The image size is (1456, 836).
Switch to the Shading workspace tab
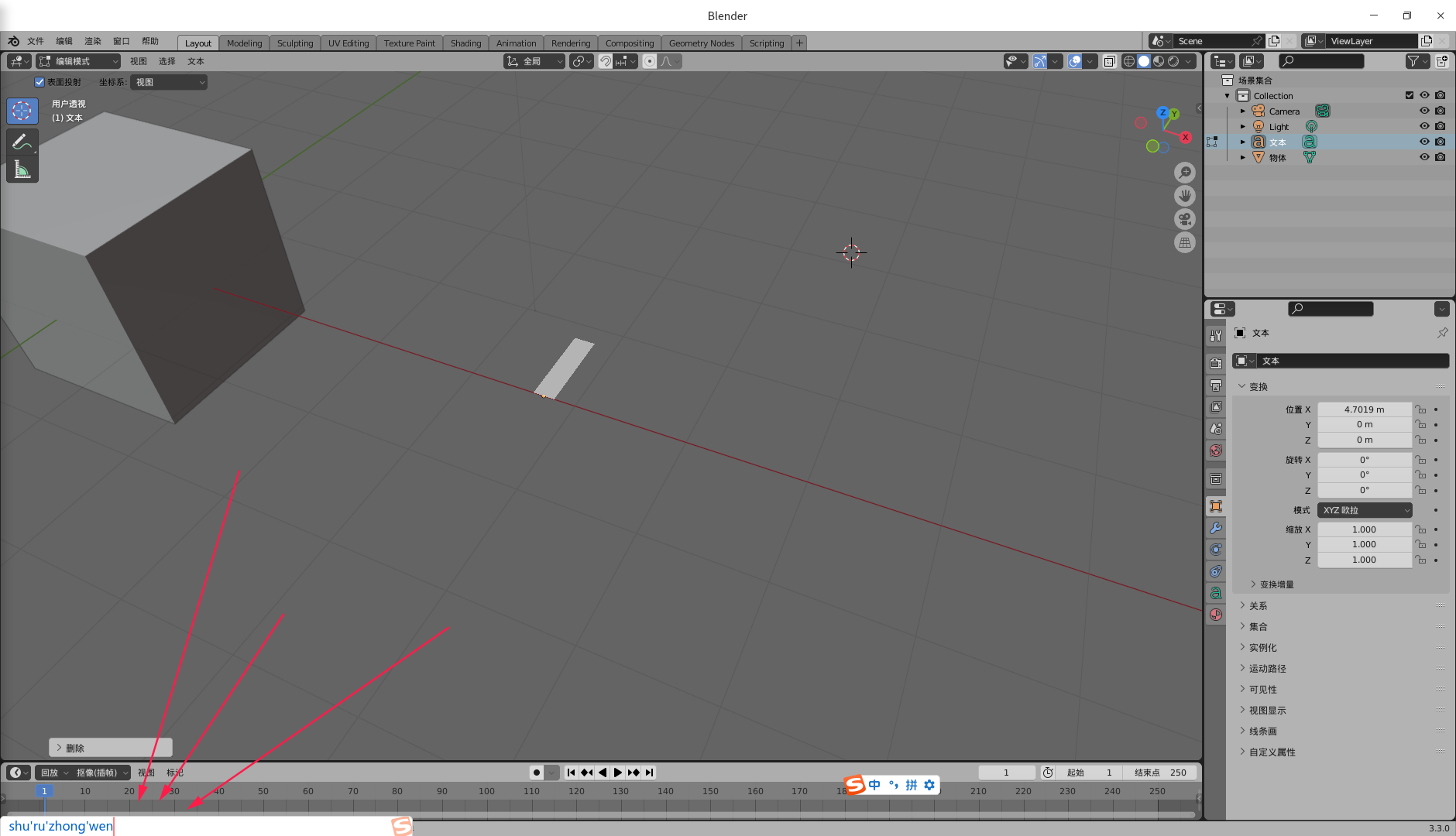[x=465, y=43]
